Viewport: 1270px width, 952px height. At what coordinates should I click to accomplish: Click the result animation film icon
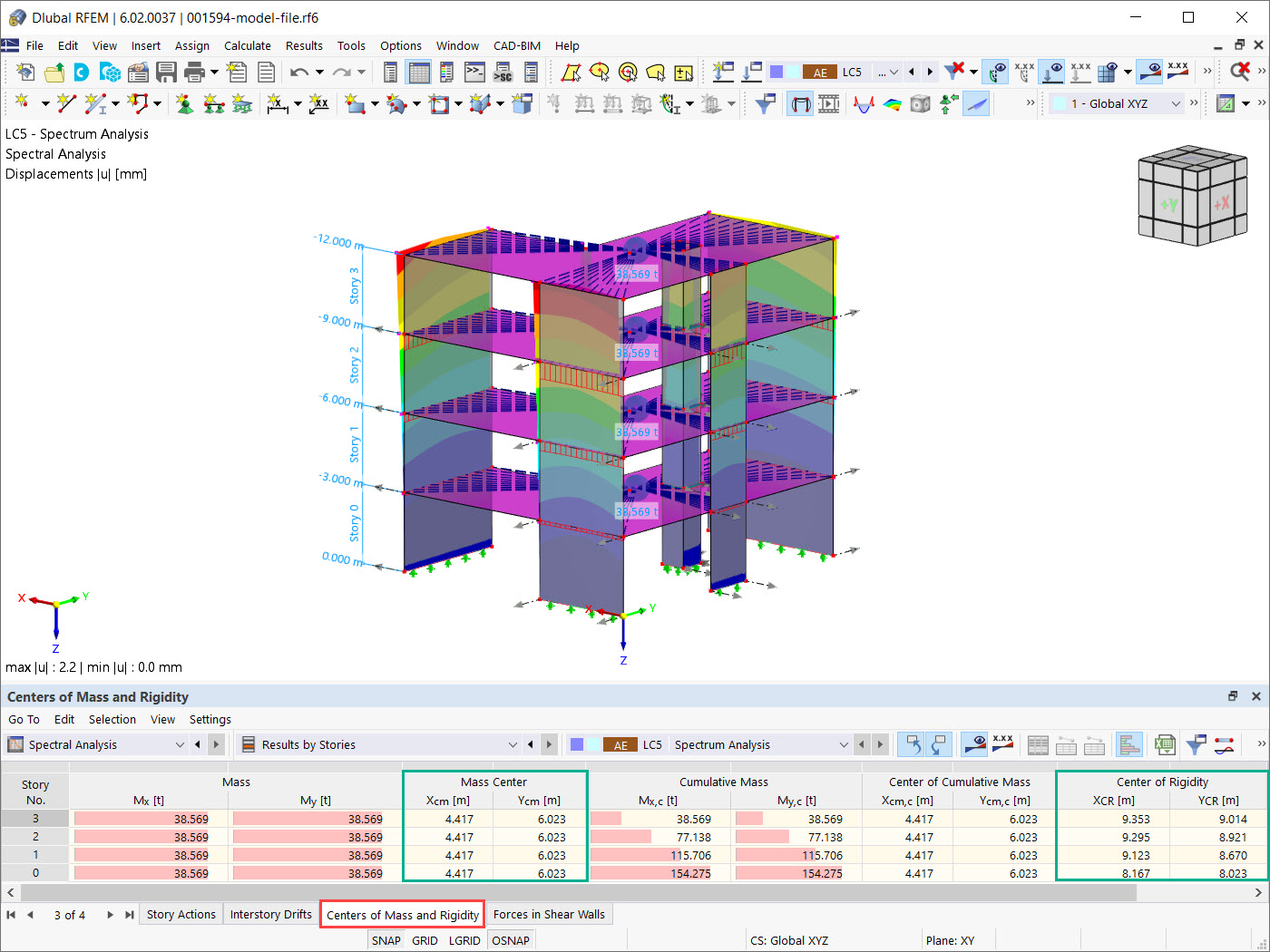[x=829, y=103]
